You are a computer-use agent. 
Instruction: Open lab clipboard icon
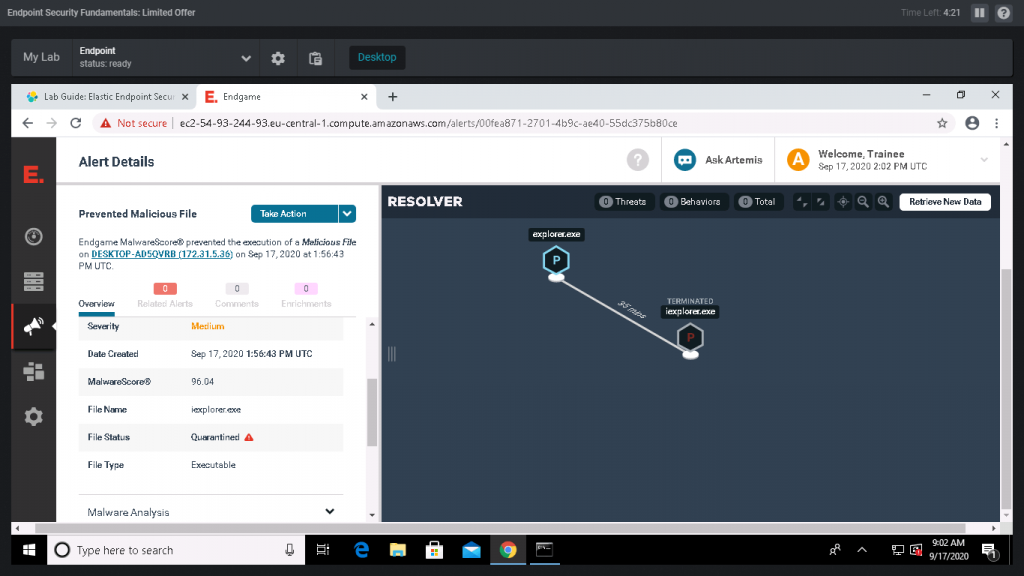click(315, 58)
